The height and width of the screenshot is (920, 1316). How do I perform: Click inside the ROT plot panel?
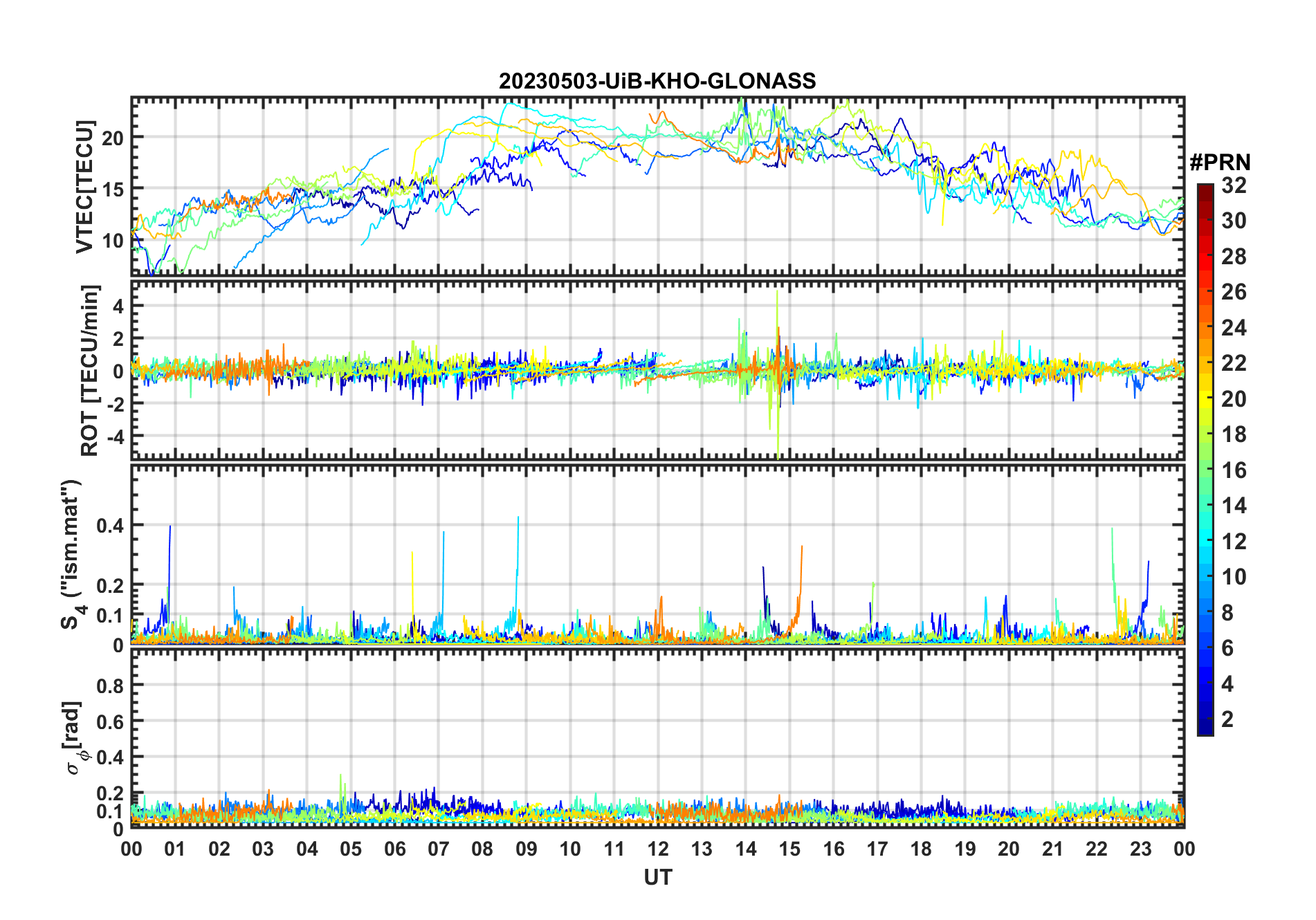pyautogui.click(x=658, y=370)
